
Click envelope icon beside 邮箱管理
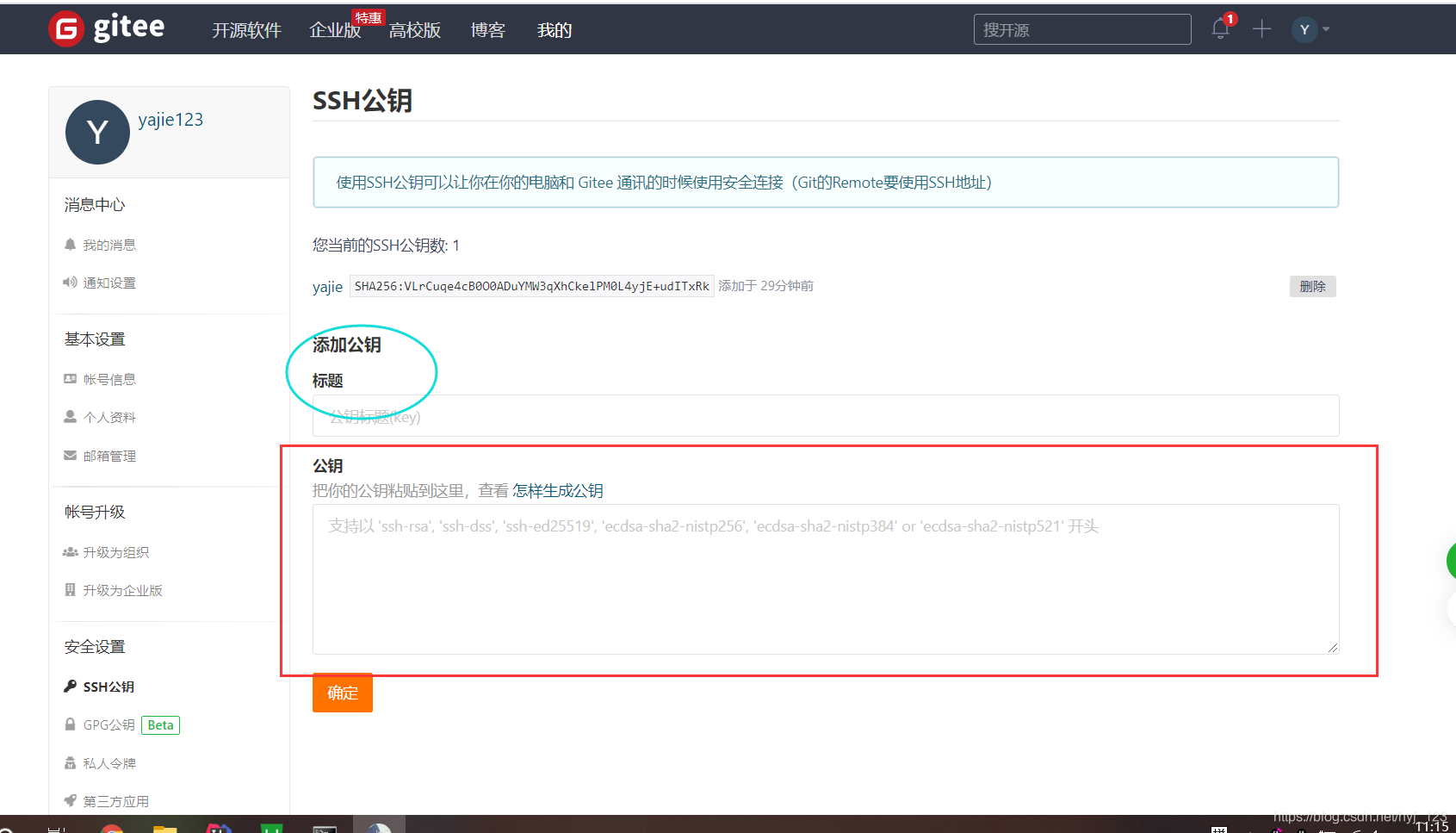(71, 455)
